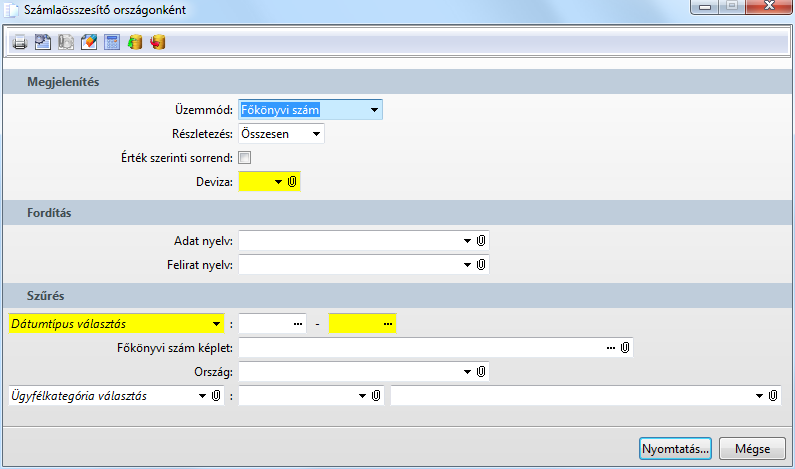Screen dimensions: 795x469
Task: Click the database icon with red arrow
Action: tap(158, 42)
